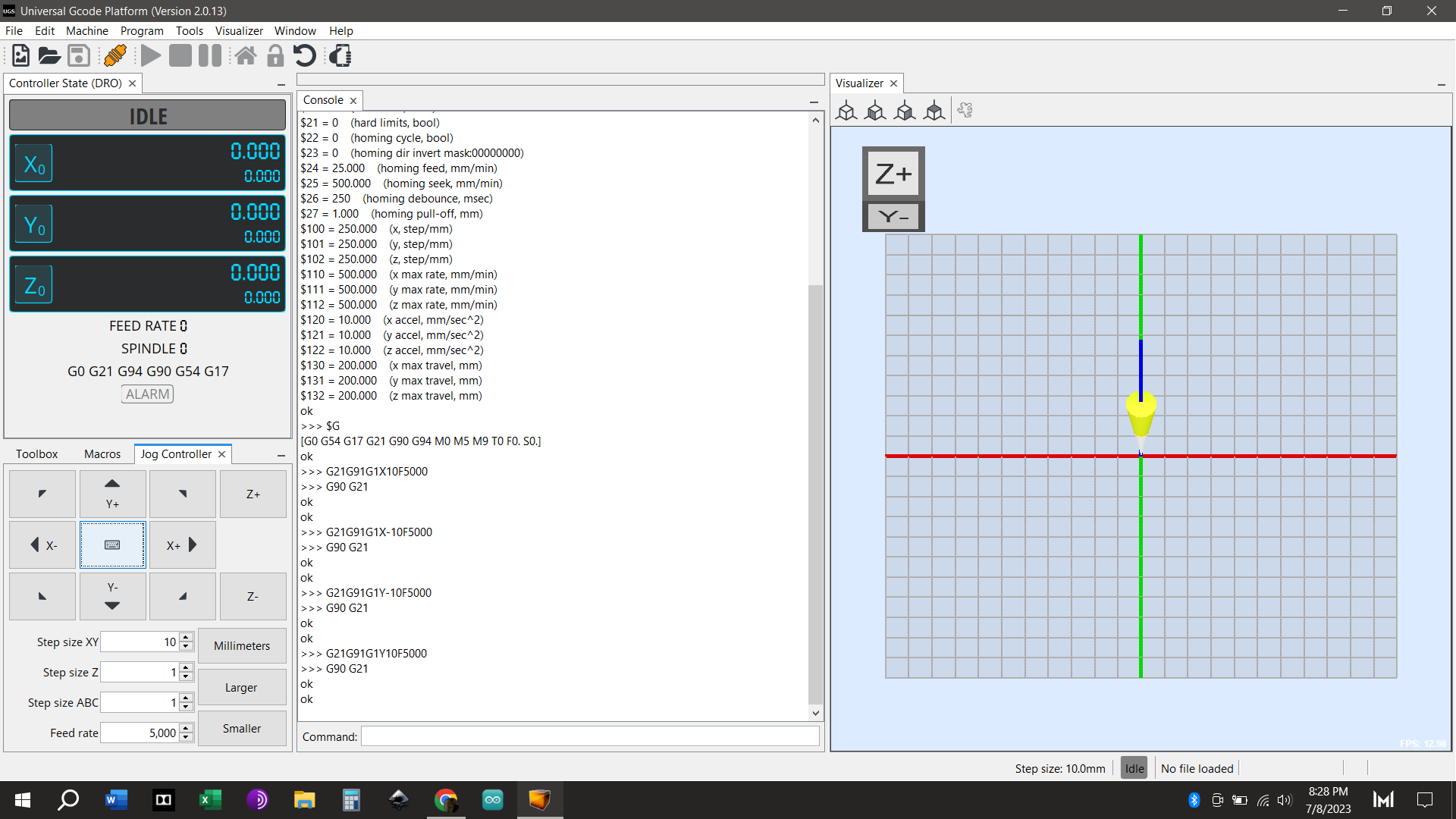Focus the Command input field

coord(589,736)
